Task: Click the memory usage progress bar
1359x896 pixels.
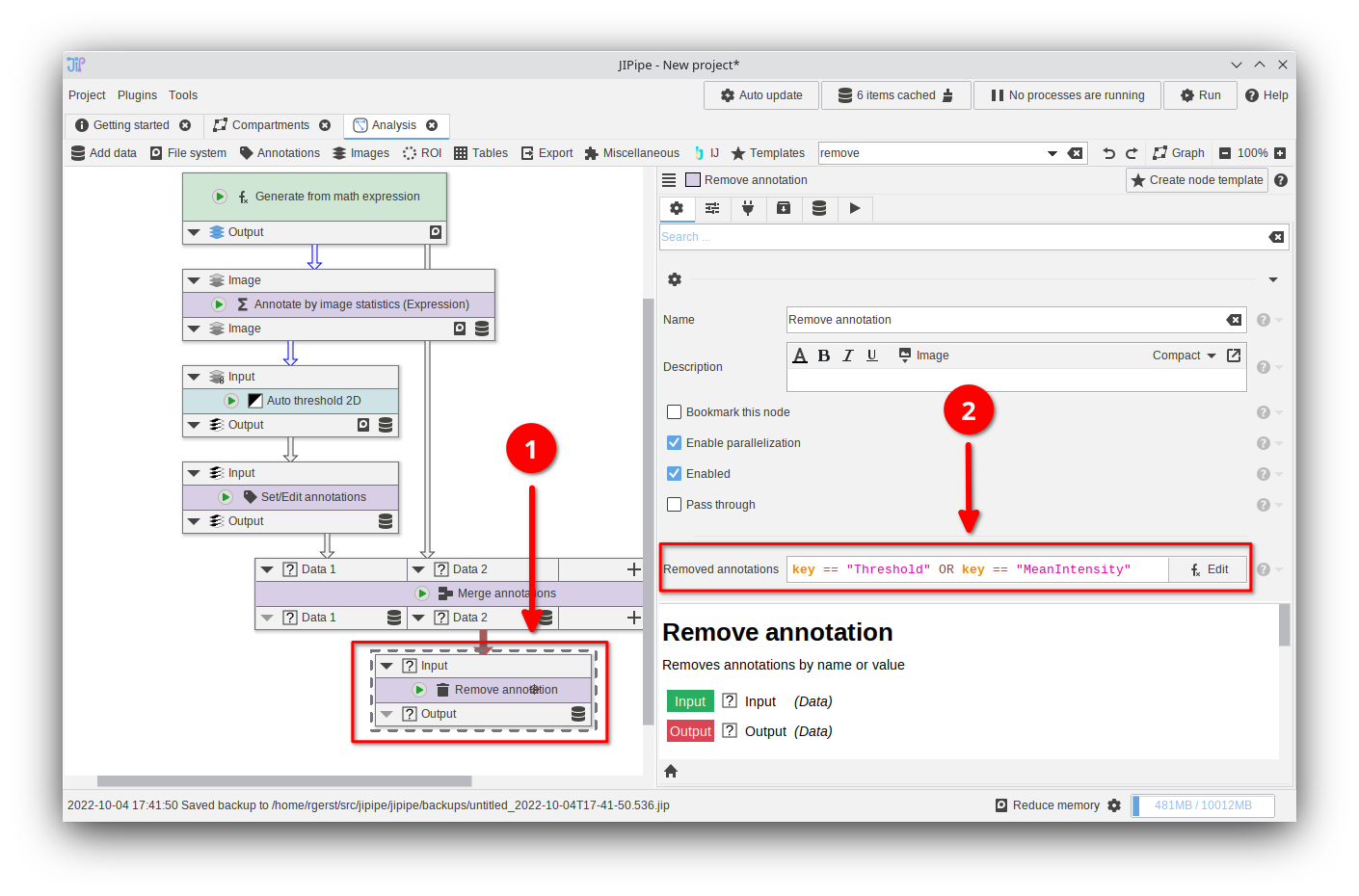Action: (1202, 805)
